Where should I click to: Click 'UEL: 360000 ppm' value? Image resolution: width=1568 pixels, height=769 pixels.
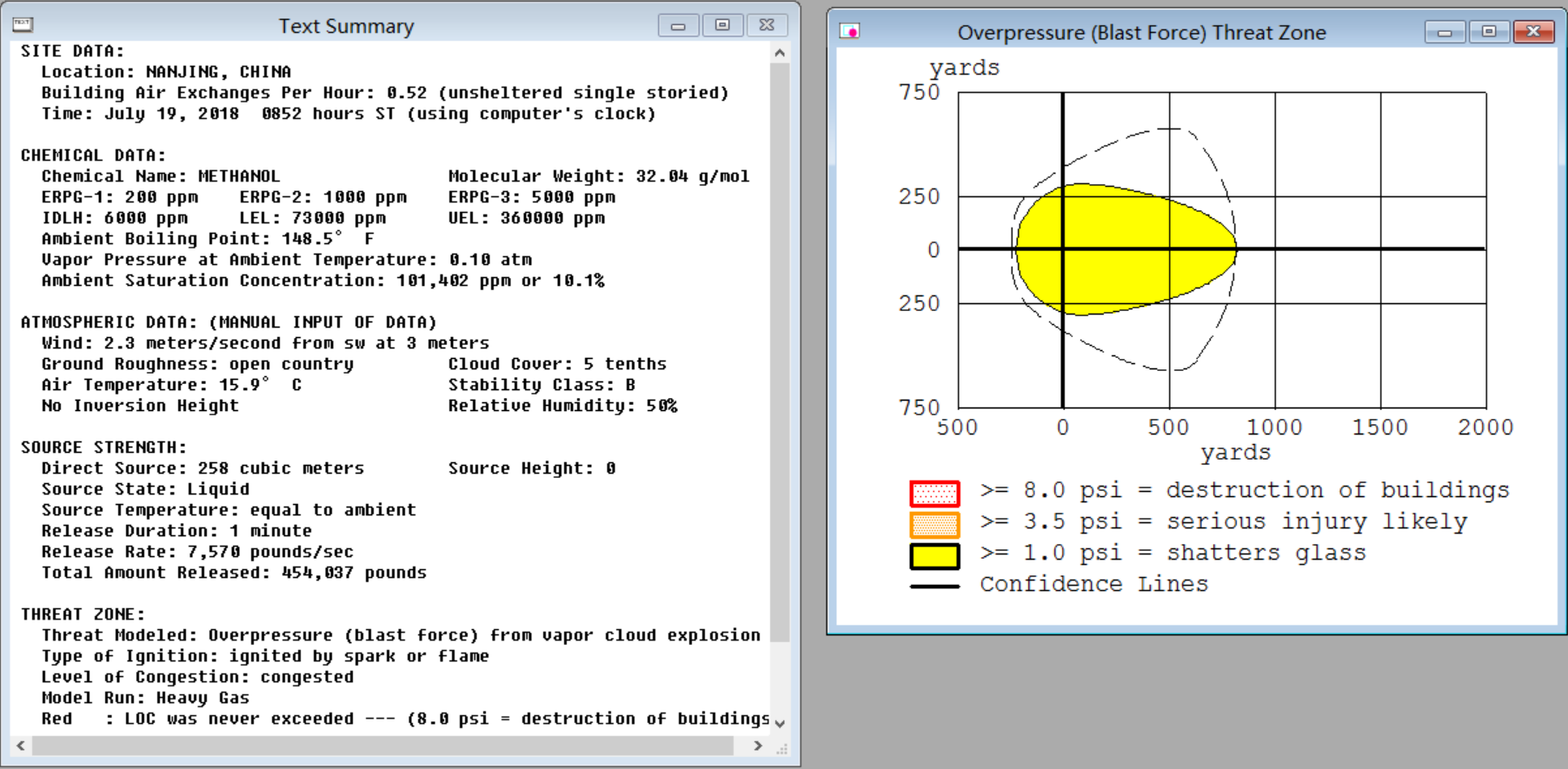pos(527,218)
